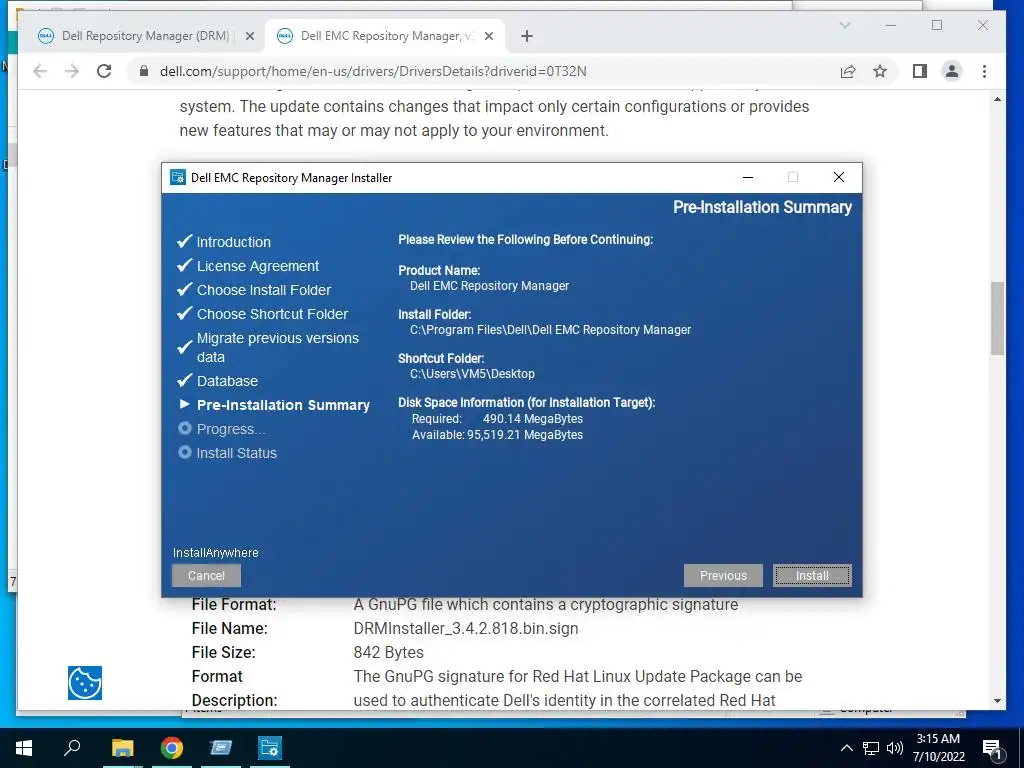The image size is (1024, 768).
Task: Click the Previous button in installer
Action: [x=723, y=575]
